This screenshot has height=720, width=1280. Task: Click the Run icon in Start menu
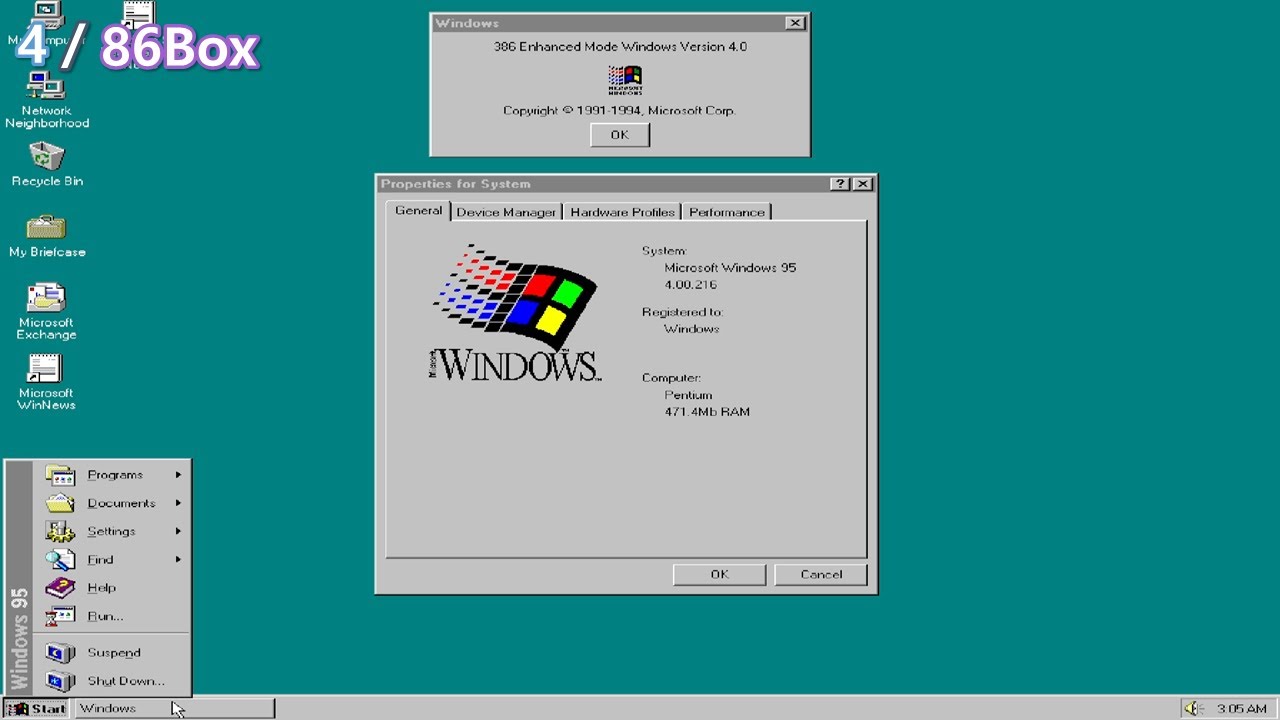click(x=60, y=616)
